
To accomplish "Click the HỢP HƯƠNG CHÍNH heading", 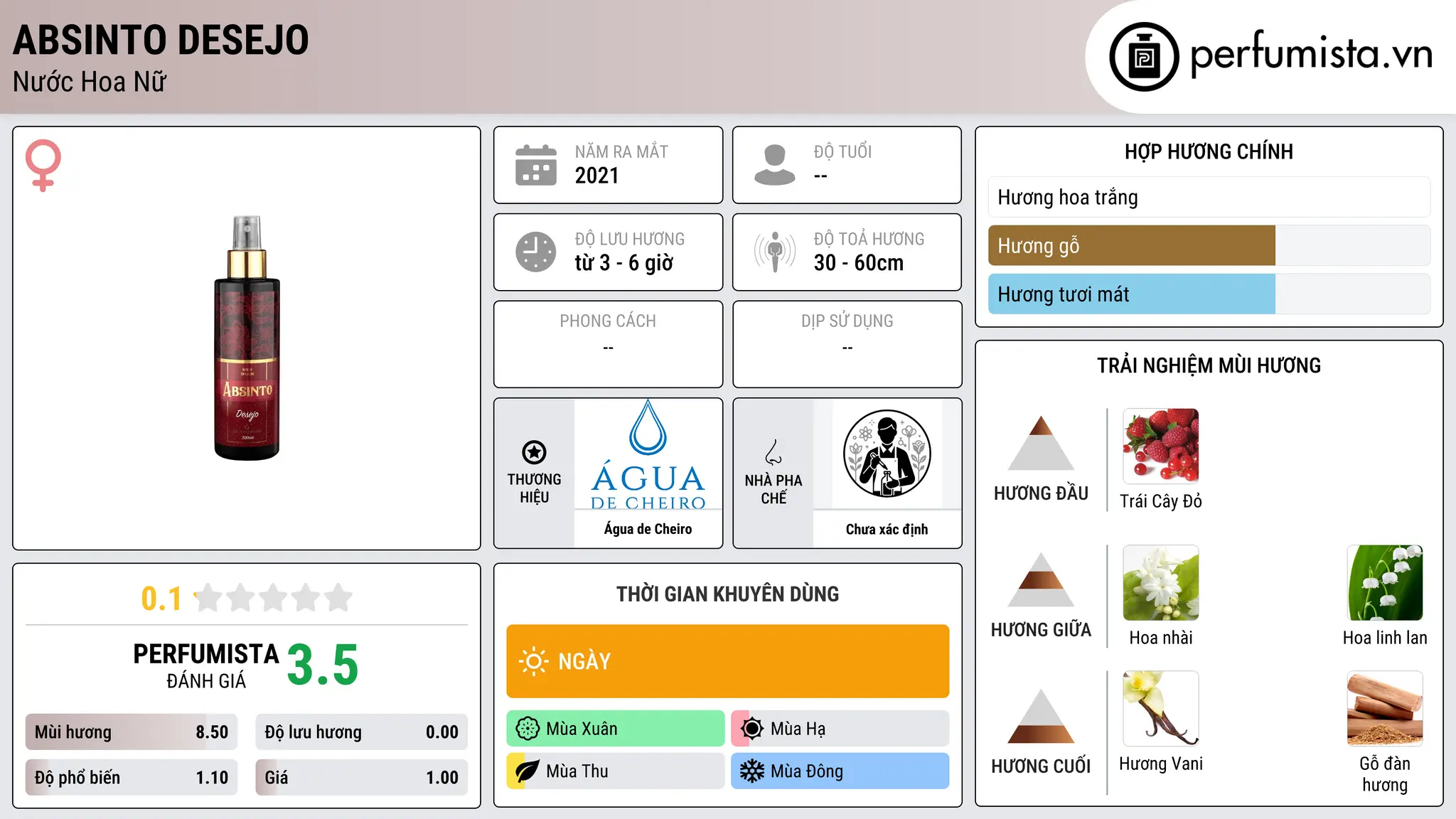I will tap(1209, 151).
